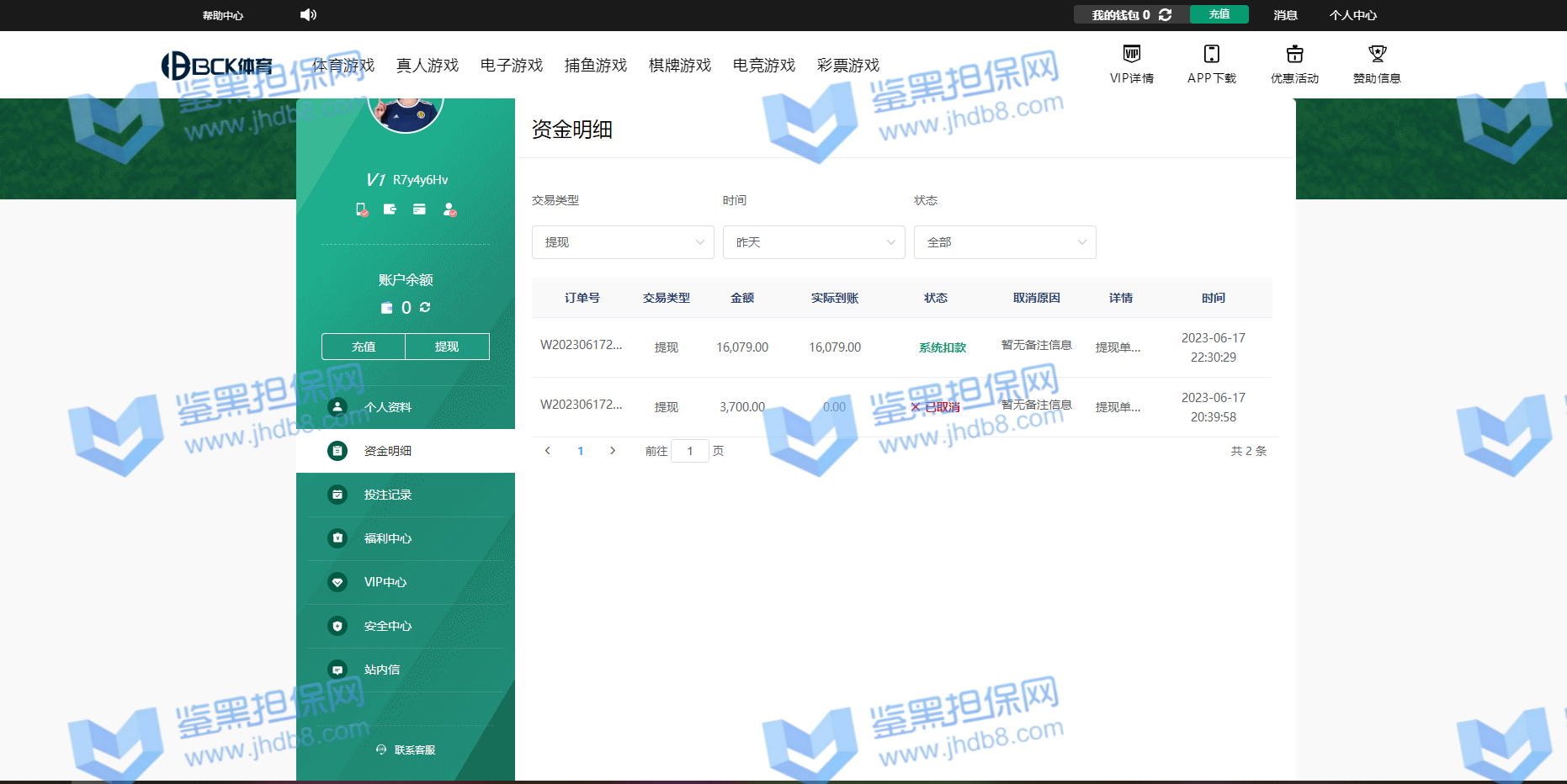Click 提现 button under account balance
The width and height of the screenshot is (1567, 784).
[x=447, y=347]
